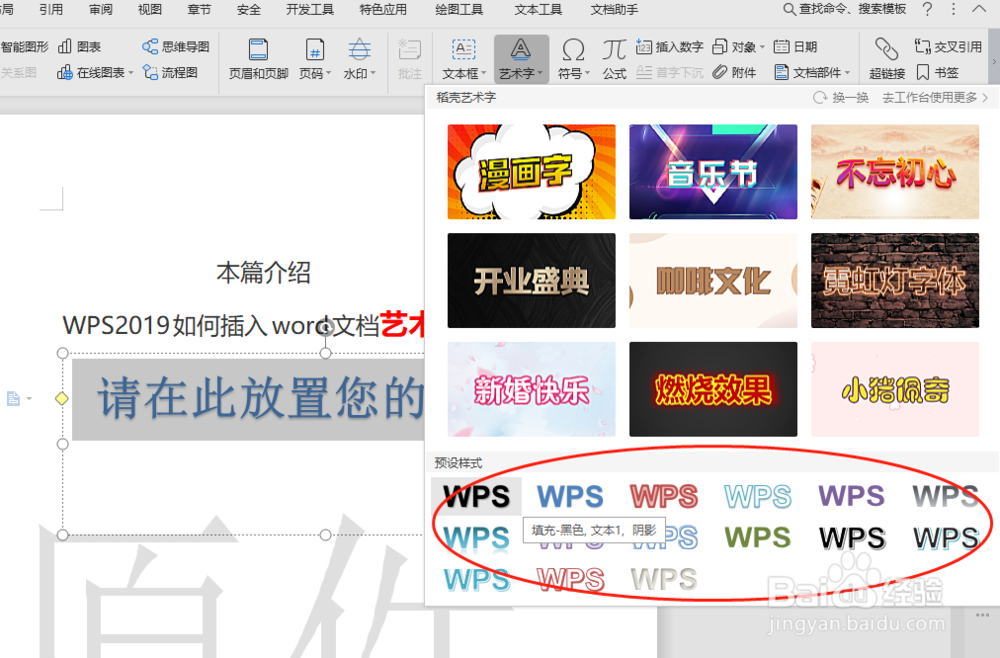Click the 对象 object icon
The image size is (1000, 658).
[719, 47]
